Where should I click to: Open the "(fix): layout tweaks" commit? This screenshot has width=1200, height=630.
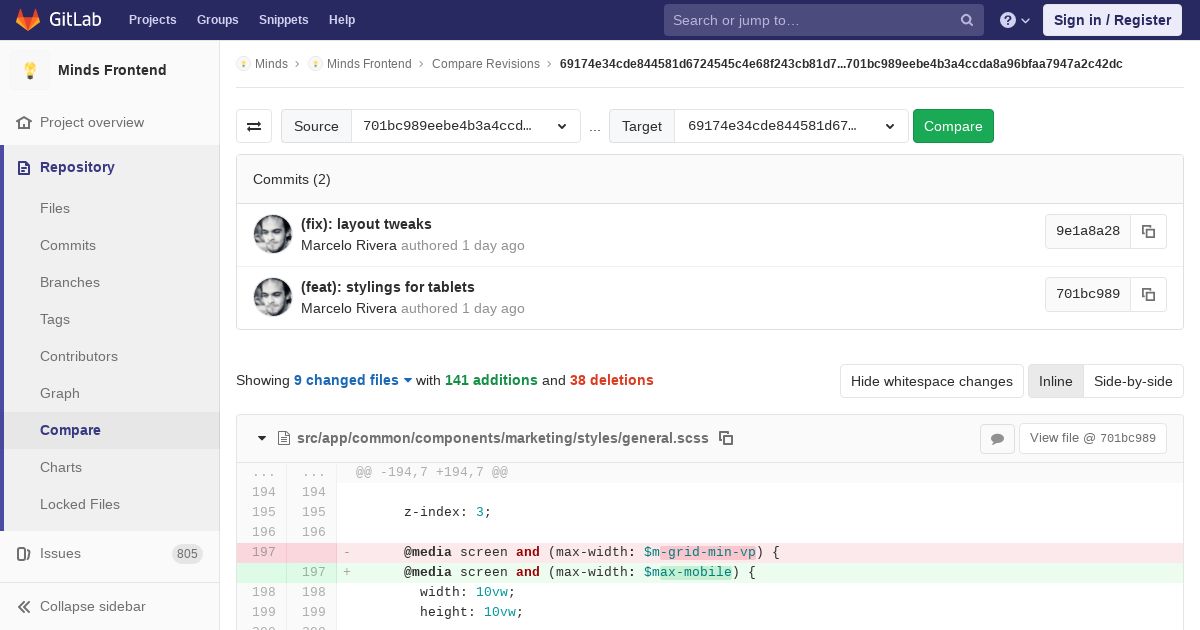(366, 224)
